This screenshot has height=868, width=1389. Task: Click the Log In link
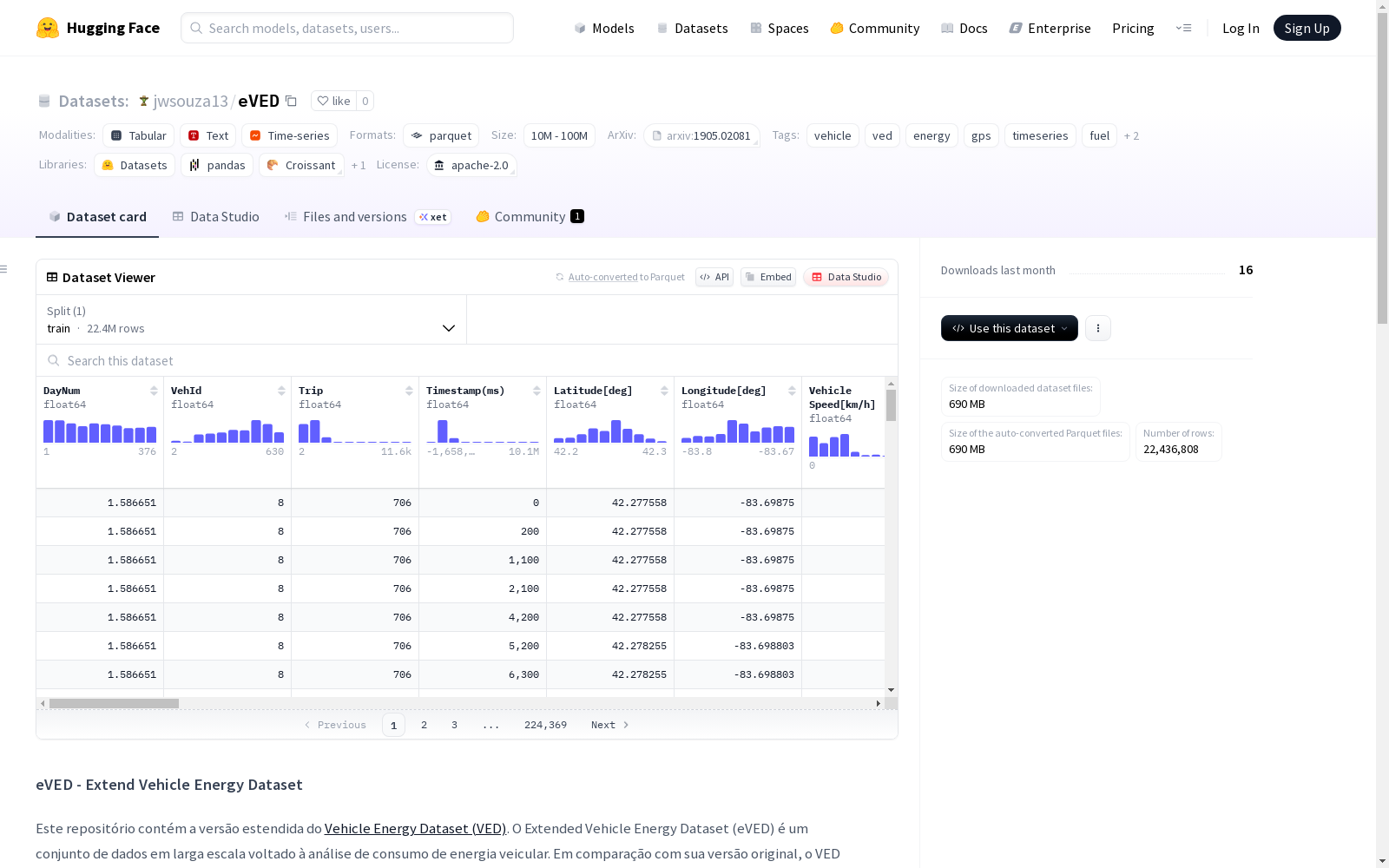point(1241,28)
